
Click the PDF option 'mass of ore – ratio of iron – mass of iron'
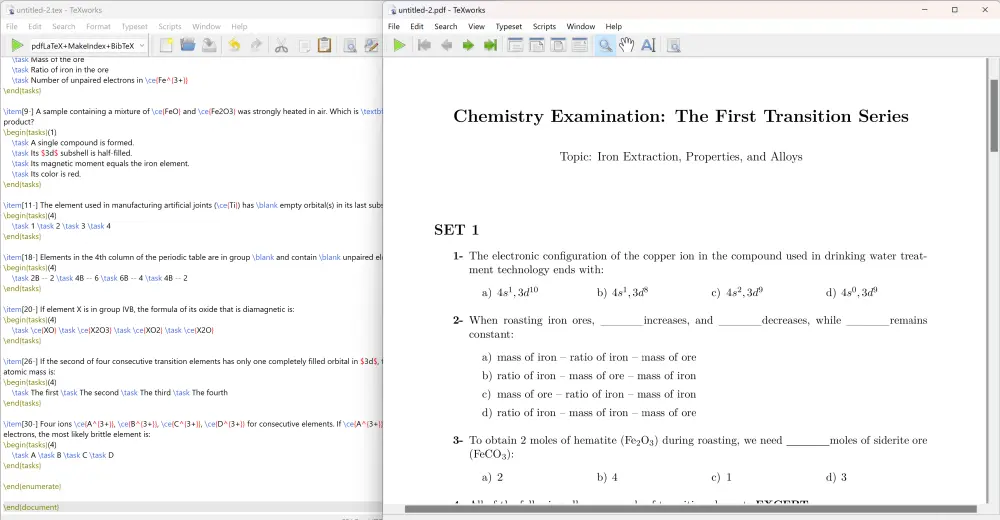pos(596,394)
